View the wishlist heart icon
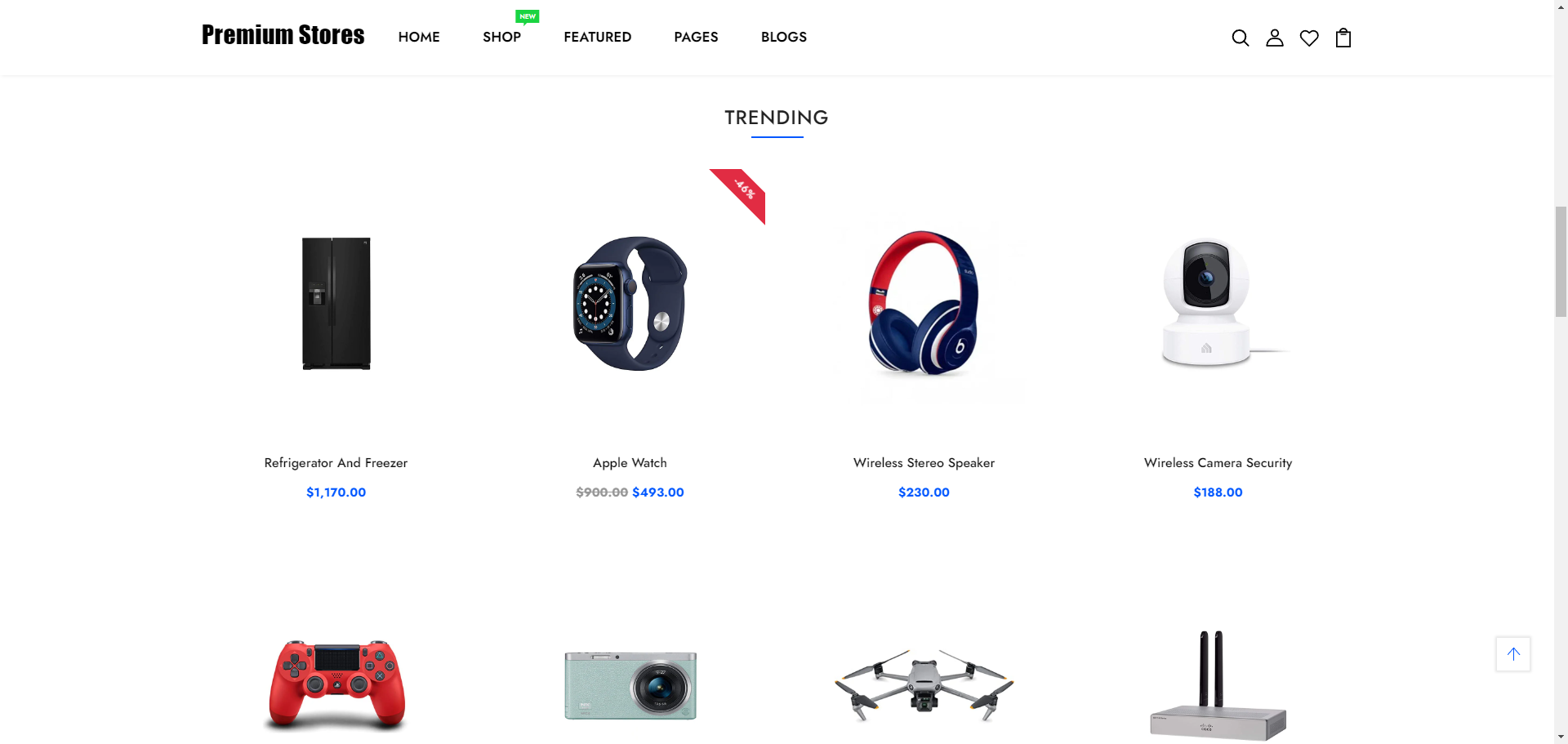The image size is (1568, 744). (x=1308, y=38)
